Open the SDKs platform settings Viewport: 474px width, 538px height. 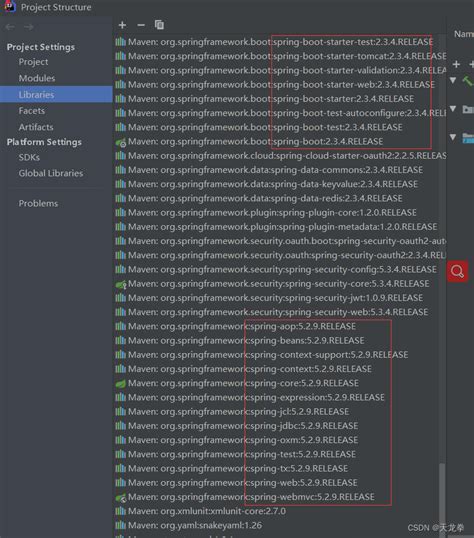[x=29, y=157]
